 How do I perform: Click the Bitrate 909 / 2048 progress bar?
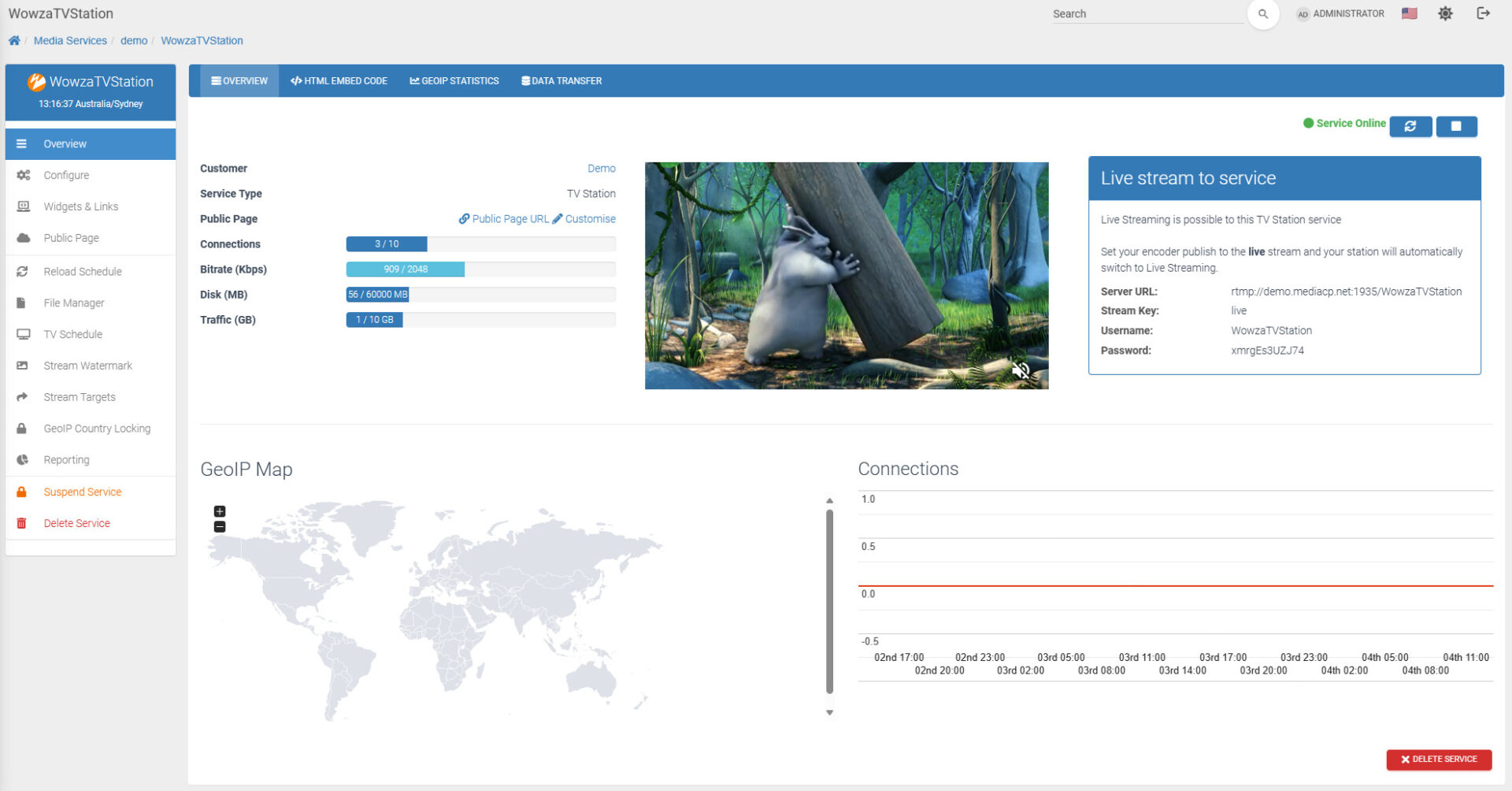pos(481,269)
